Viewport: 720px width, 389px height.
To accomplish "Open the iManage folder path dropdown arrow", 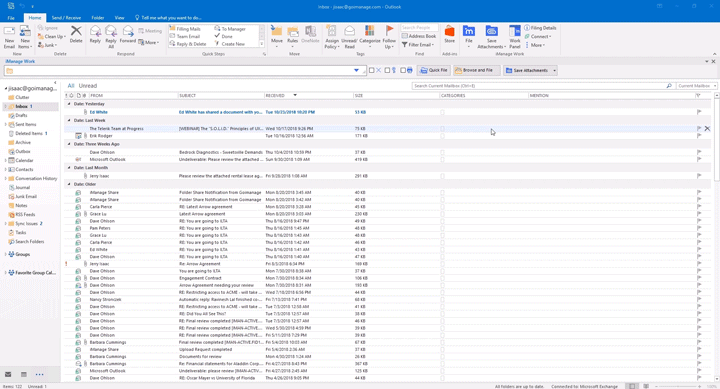I will (x=356, y=71).
